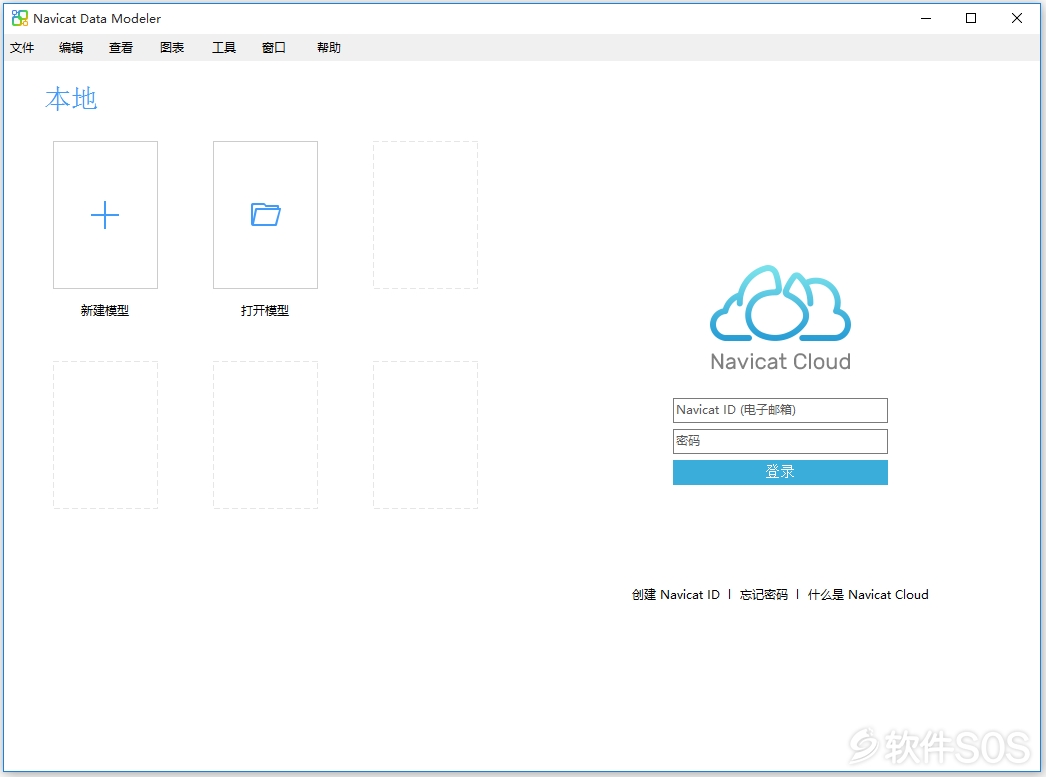This screenshot has height=777, width=1046.
Task: Minimize the Navicat Data Modeler window
Action: click(x=926, y=18)
